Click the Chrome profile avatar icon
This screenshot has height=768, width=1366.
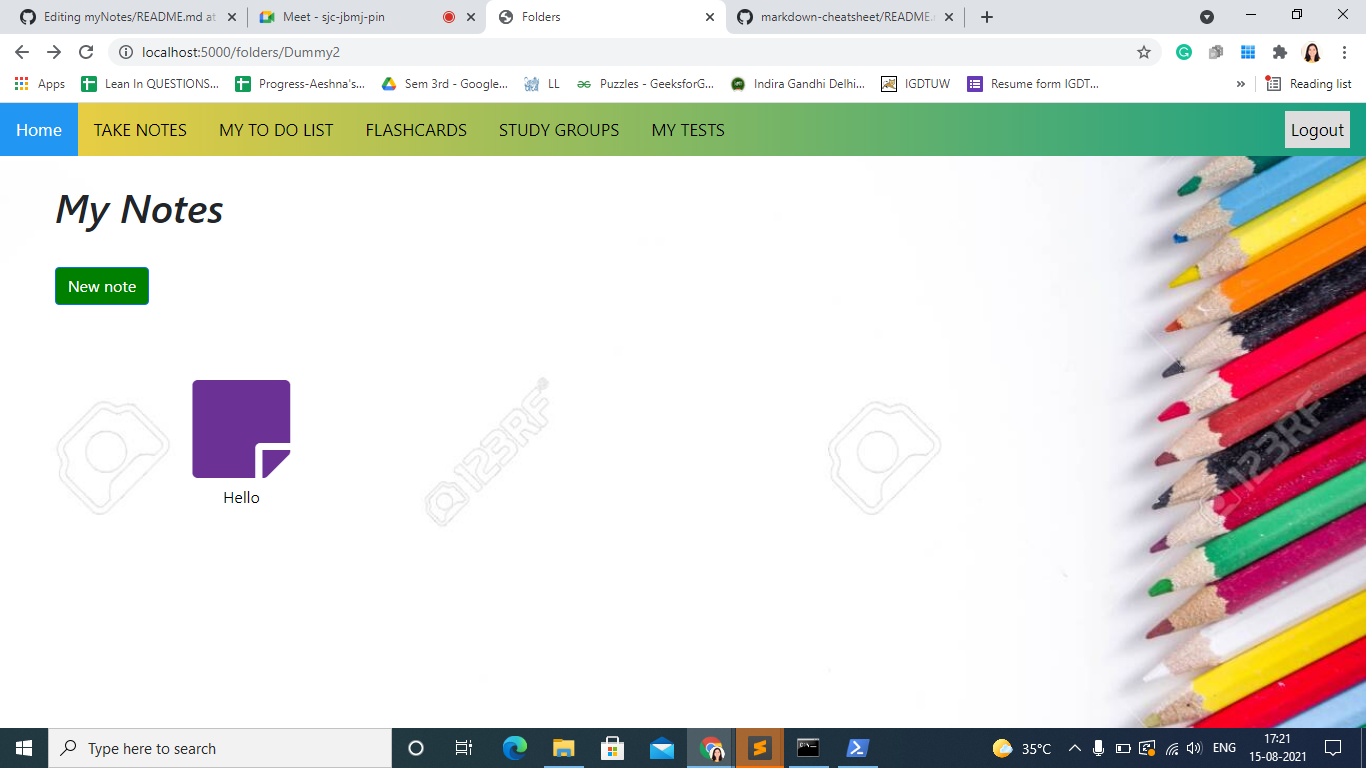point(1312,52)
